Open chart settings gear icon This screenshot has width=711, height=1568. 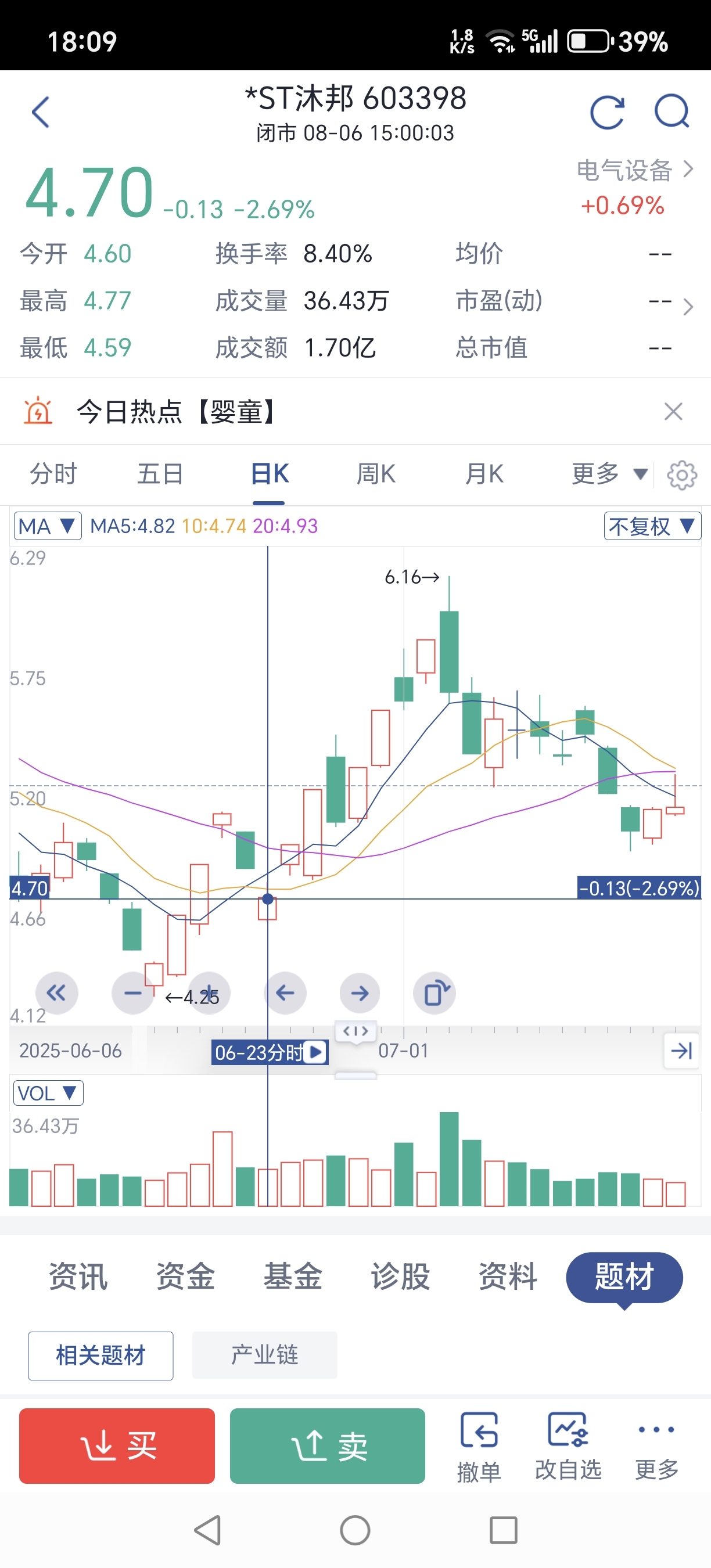[682, 475]
